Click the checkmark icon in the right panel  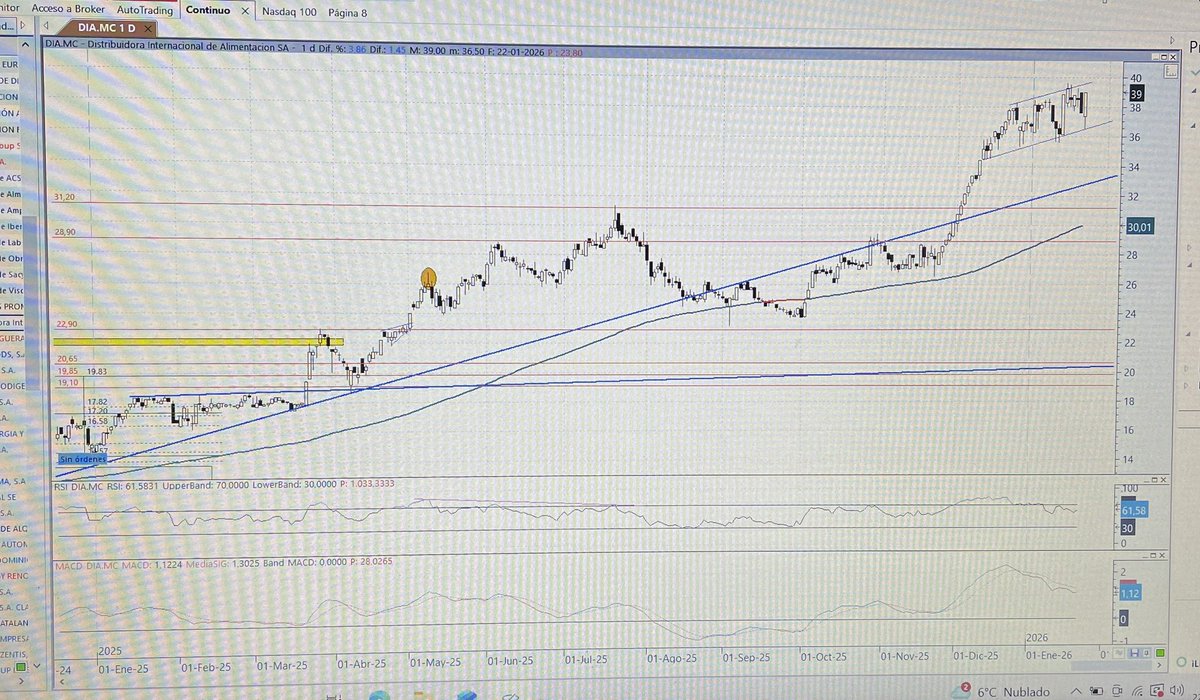[1194, 72]
